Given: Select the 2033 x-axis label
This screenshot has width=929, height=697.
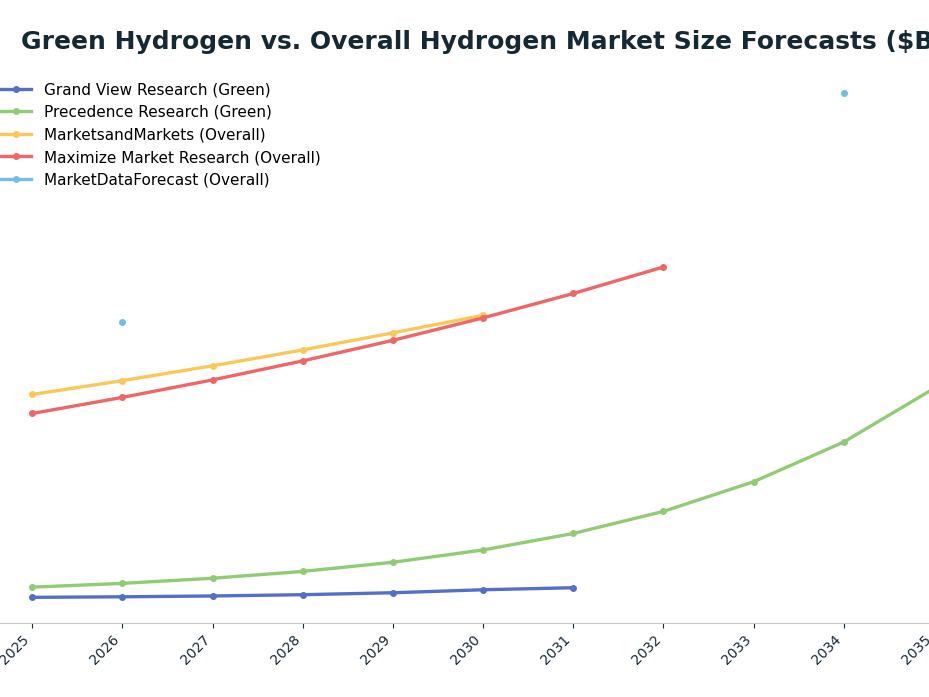Looking at the screenshot, I should [x=738, y=650].
